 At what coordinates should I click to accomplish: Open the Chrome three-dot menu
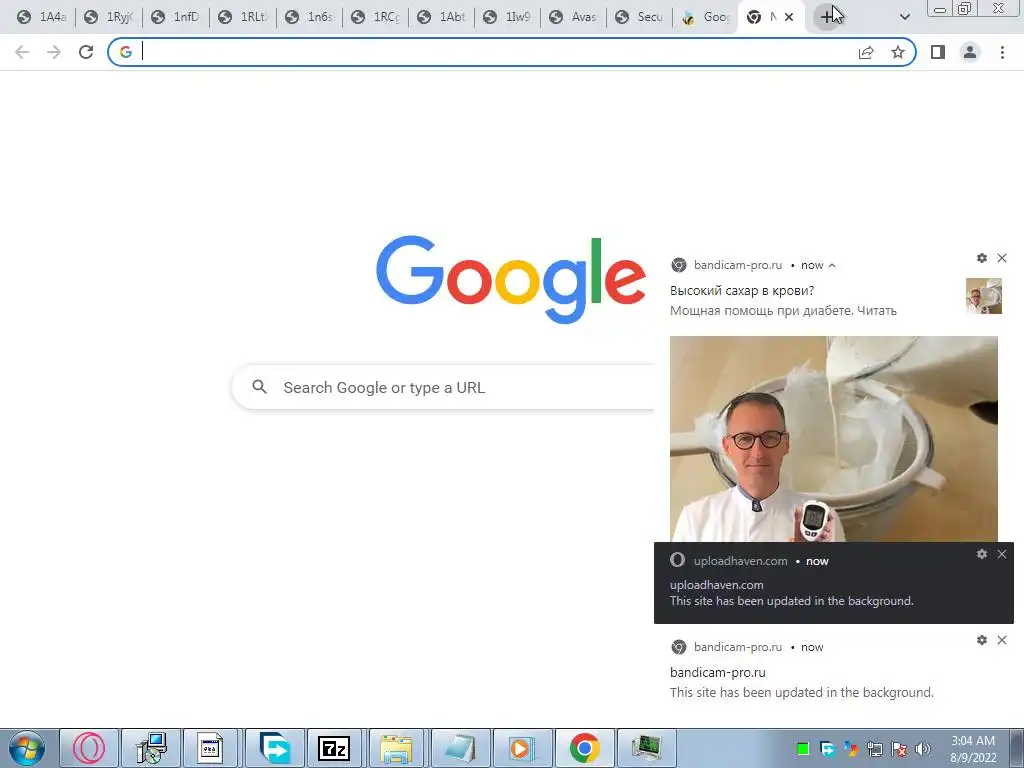click(1002, 52)
